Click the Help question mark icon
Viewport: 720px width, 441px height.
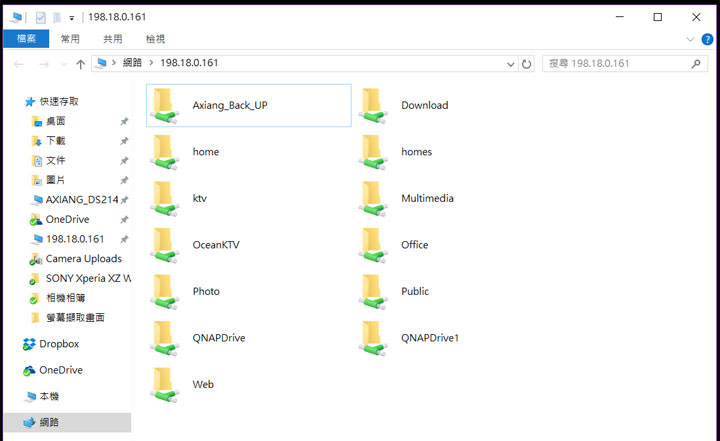707,40
